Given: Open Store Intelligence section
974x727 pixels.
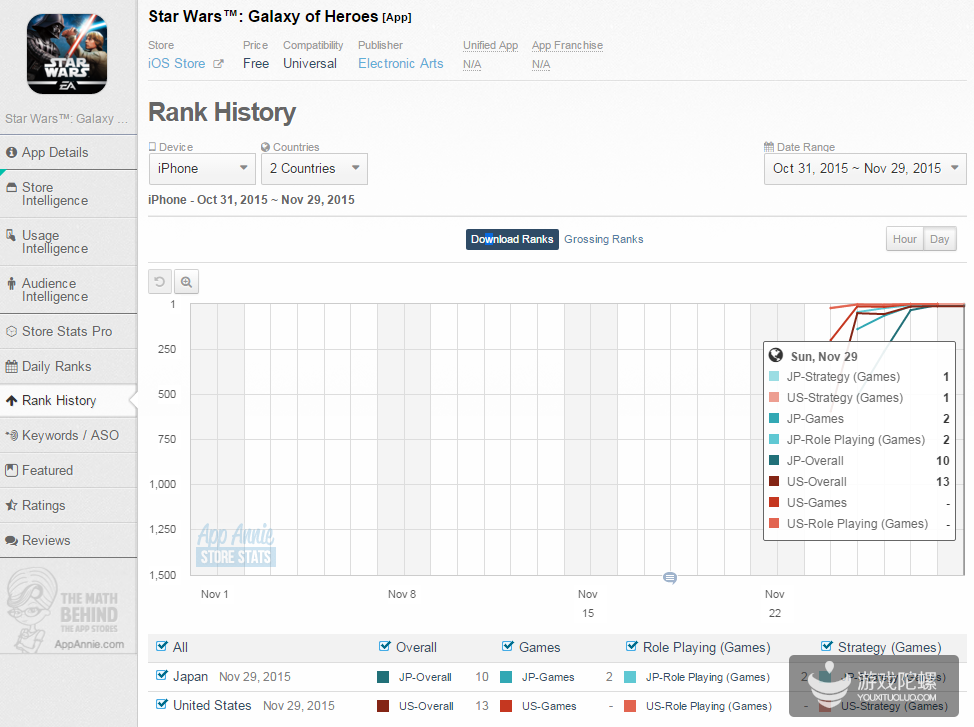Looking at the screenshot, I should point(68,194).
